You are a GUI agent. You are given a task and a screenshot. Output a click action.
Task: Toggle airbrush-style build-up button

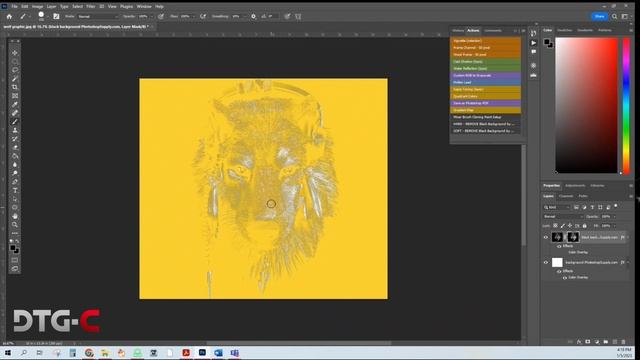click(x=203, y=16)
